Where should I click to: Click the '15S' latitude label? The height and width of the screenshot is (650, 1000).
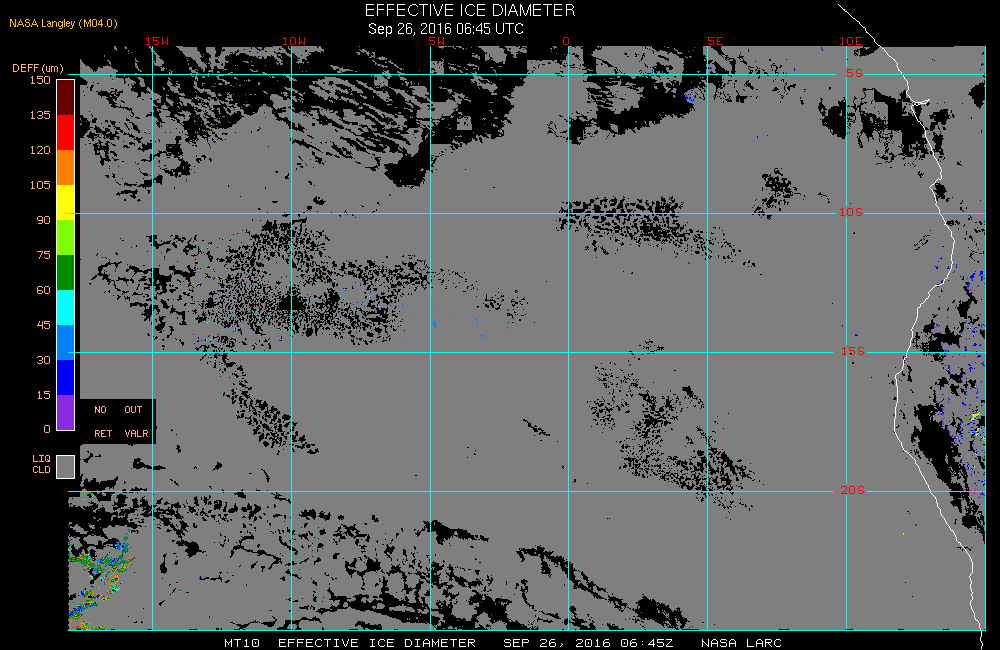pos(853,351)
